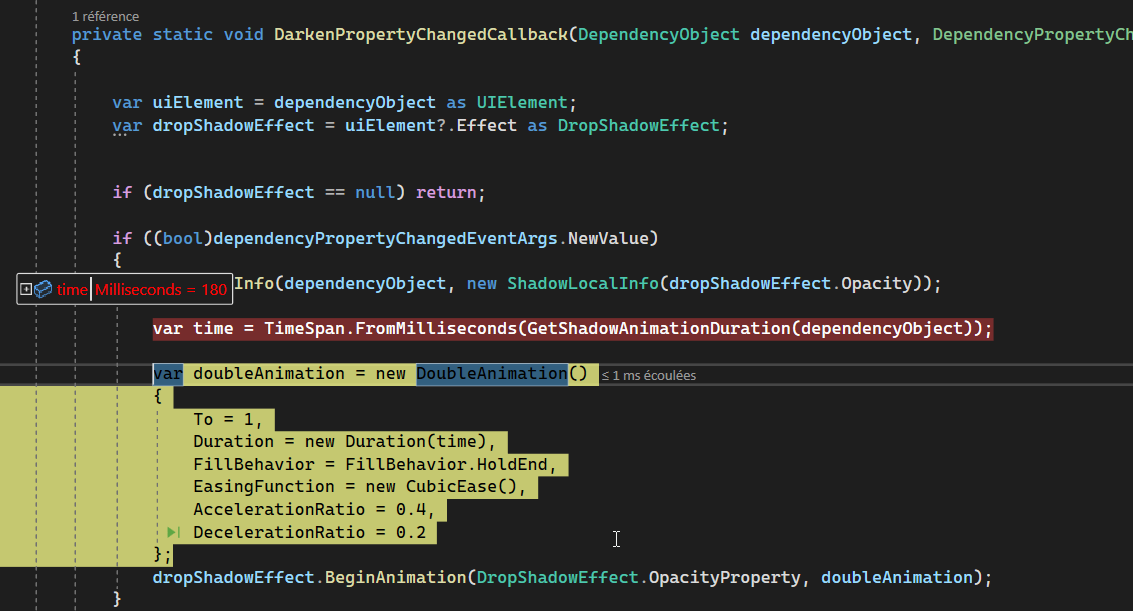Click 'uiElement' variable declaration
1133x611 pixels.
pyautogui.click(x=197, y=103)
